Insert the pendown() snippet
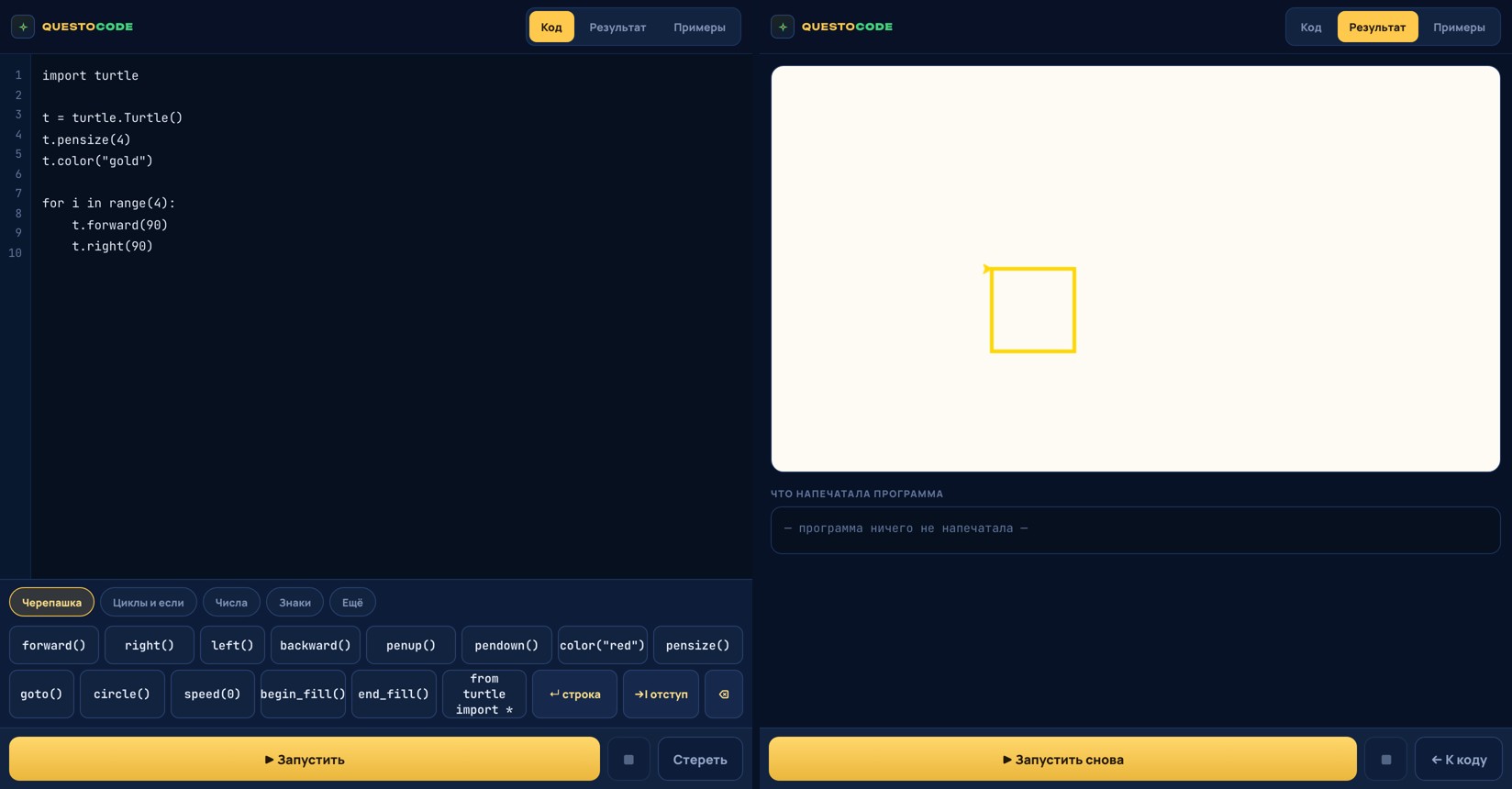 tap(506, 645)
